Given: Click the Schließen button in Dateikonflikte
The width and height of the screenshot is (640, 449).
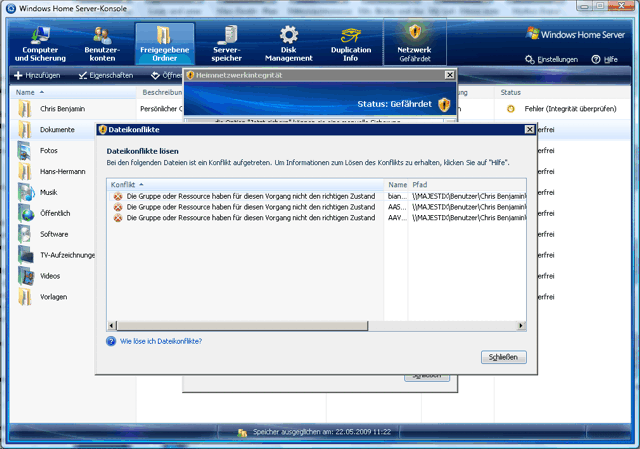Looking at the screenshot, I should coord(504,357).
